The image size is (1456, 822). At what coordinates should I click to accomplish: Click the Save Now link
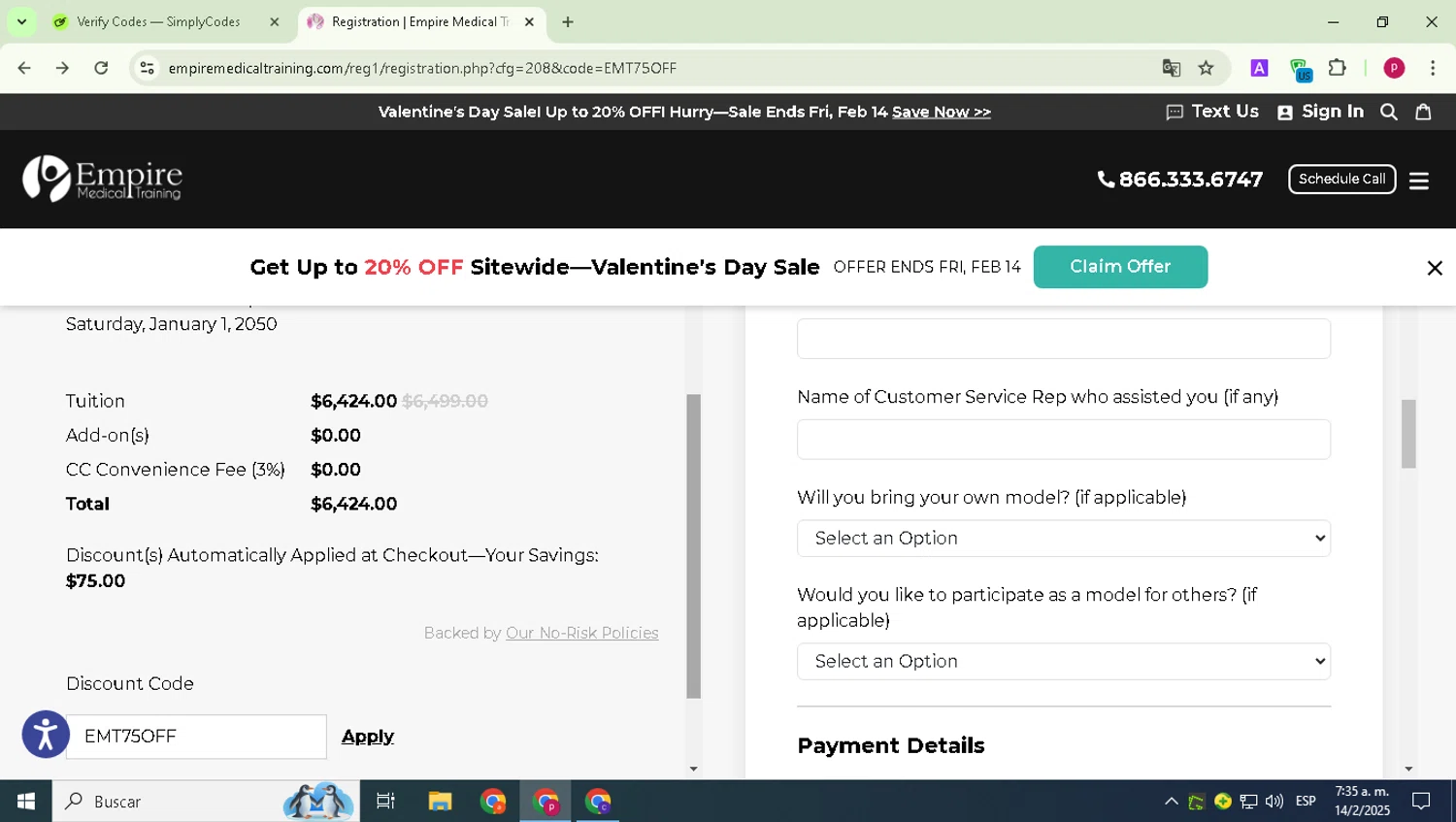tap(942, 112)
